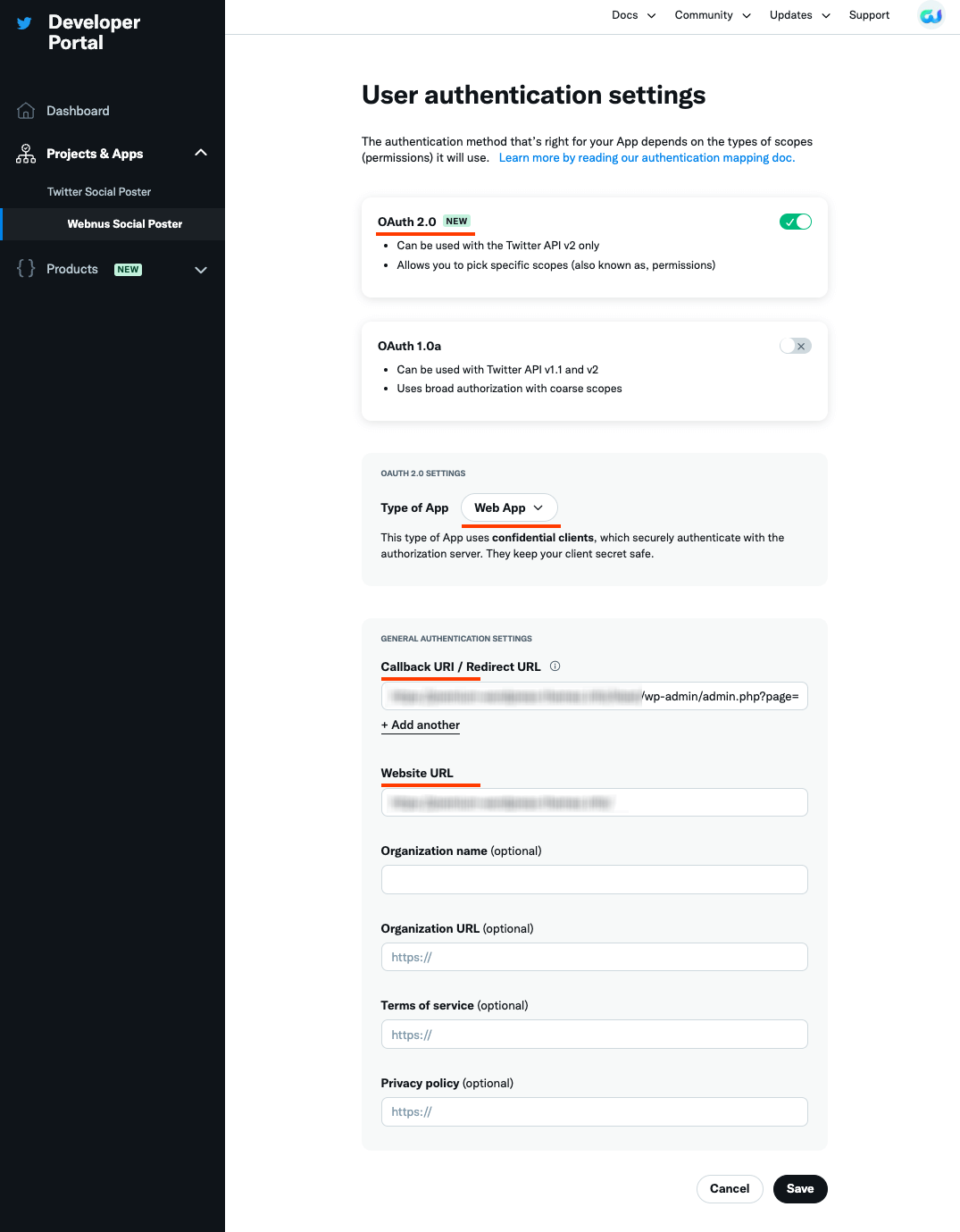Select Twitter Social Poster app

pyautogui.click(x=99, y=192)
